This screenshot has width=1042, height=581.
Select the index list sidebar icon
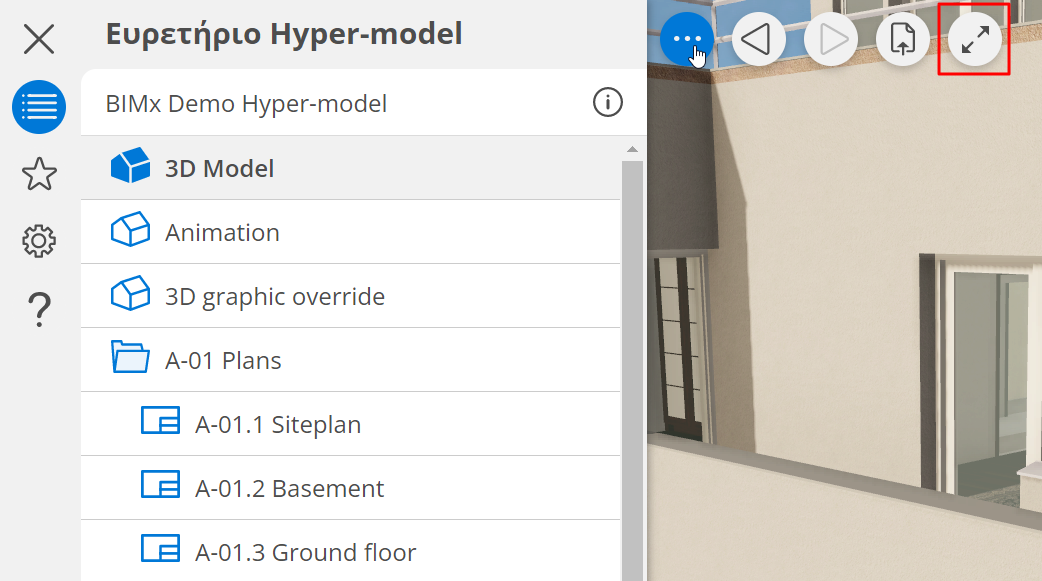(39, 107)
